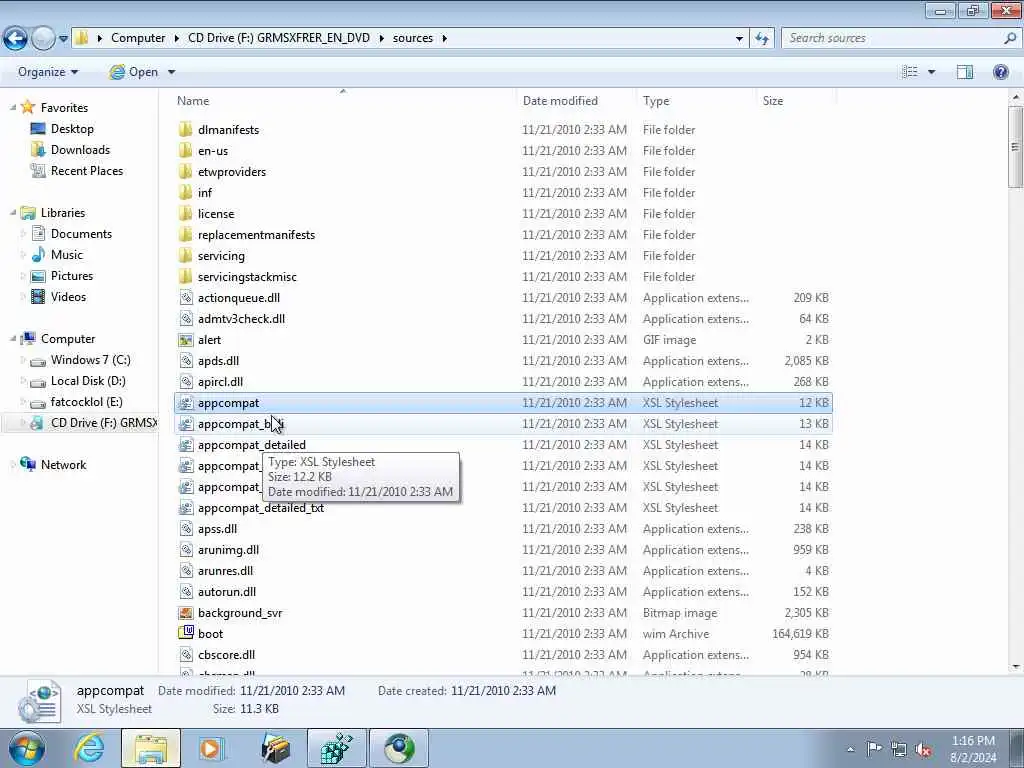Click the search magnifier icon
The height and width of the screenshot is (768, 1024).
coord(1010,39)
